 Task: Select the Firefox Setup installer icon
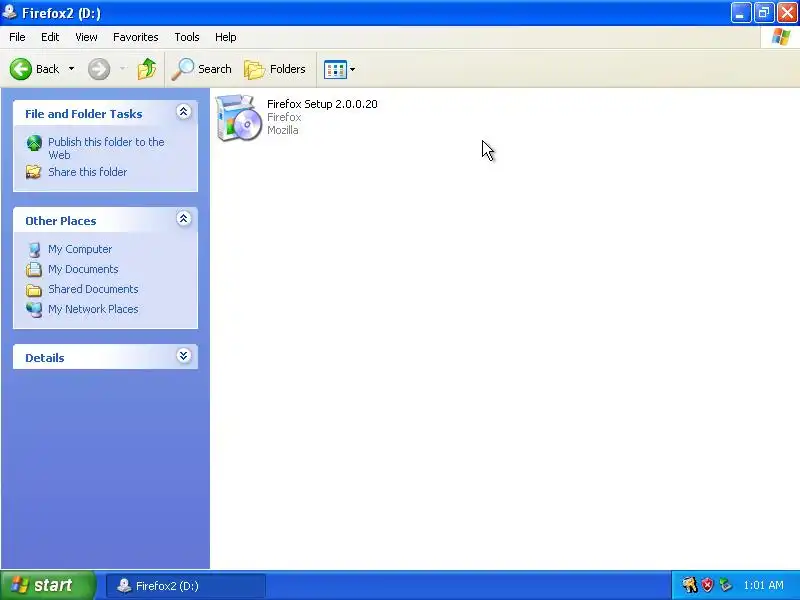click(x=238, y=117)
